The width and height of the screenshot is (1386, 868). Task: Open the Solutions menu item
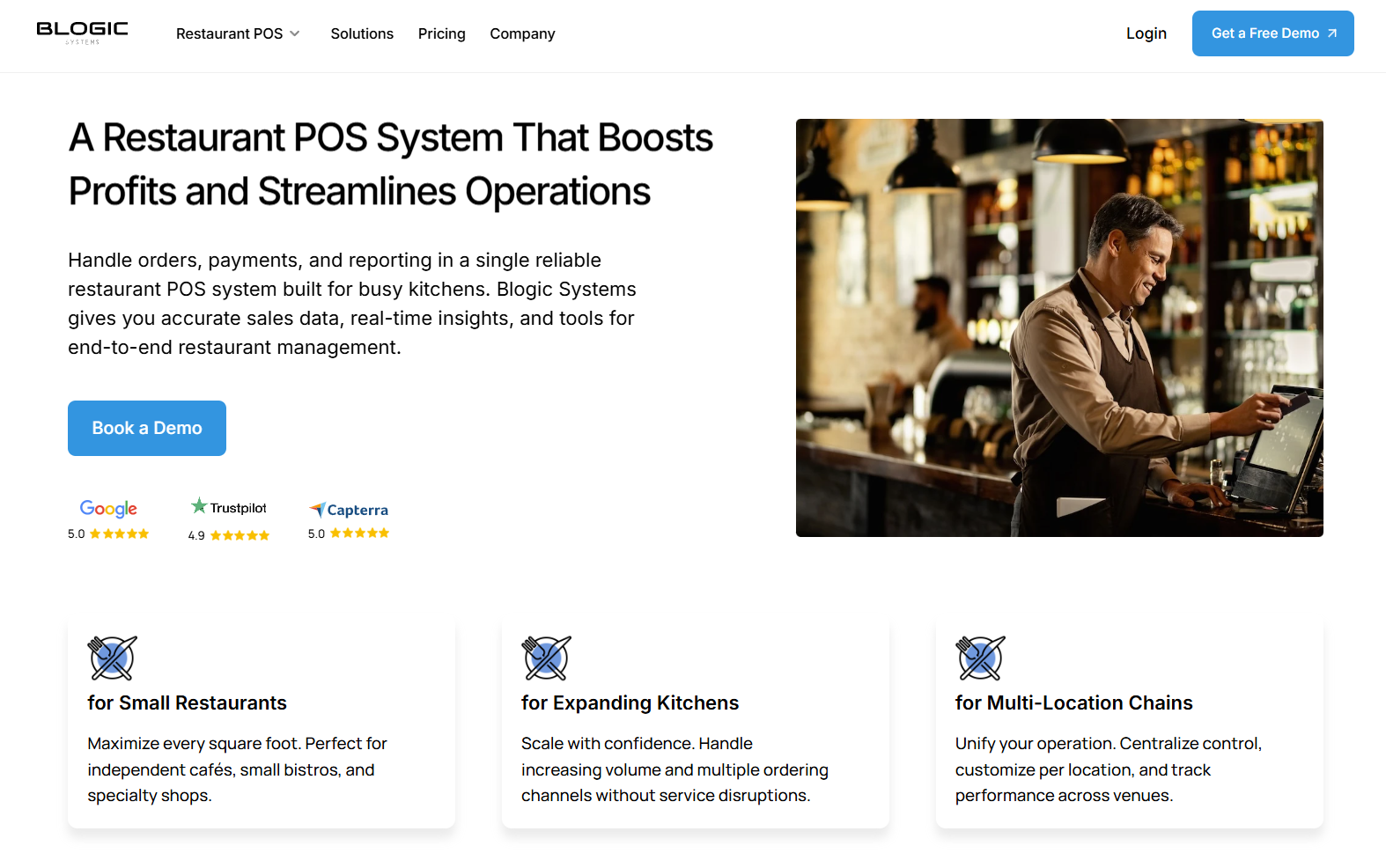362,33
